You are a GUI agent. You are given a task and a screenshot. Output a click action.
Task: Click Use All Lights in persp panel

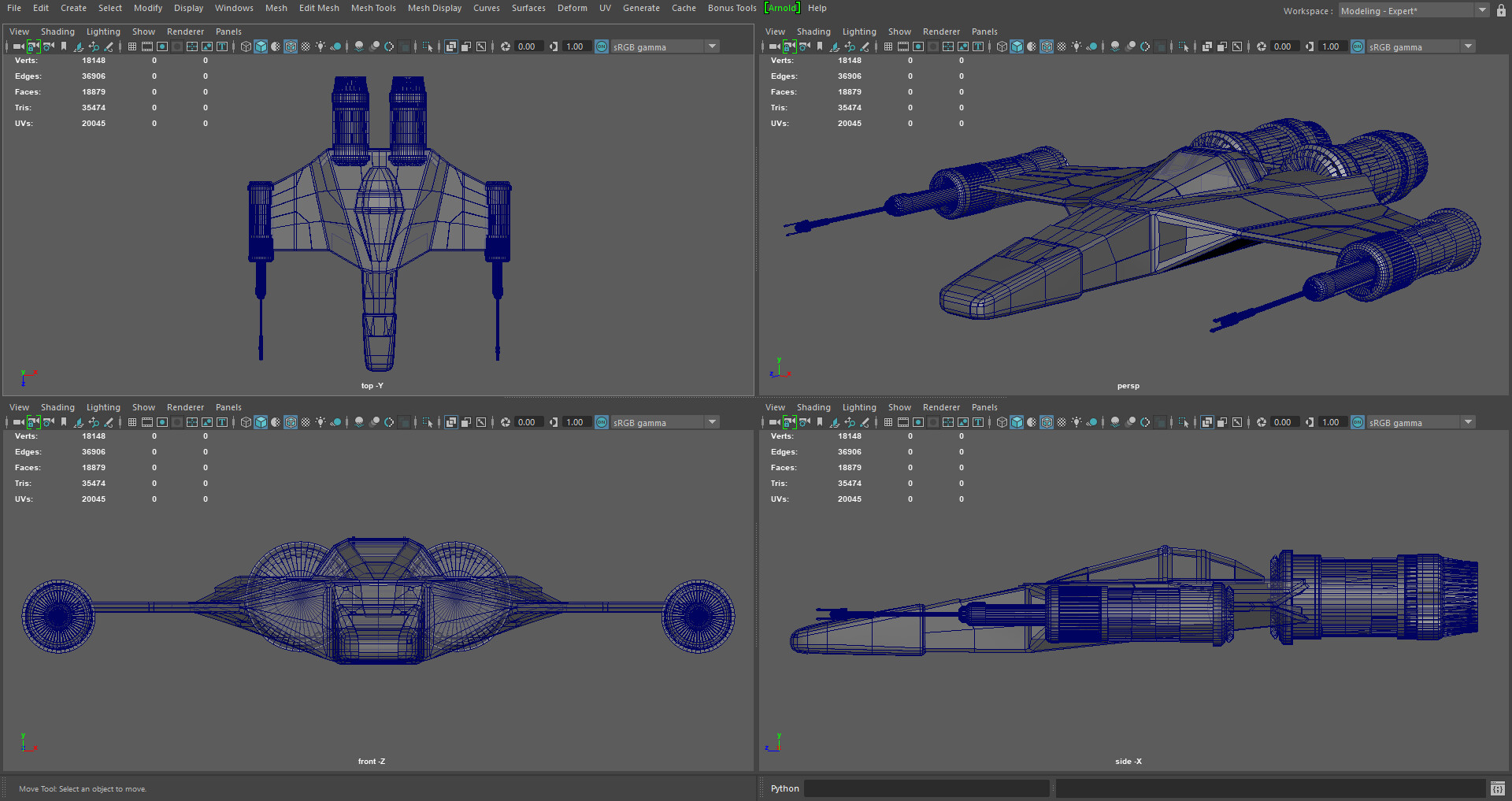(1077, 46)
